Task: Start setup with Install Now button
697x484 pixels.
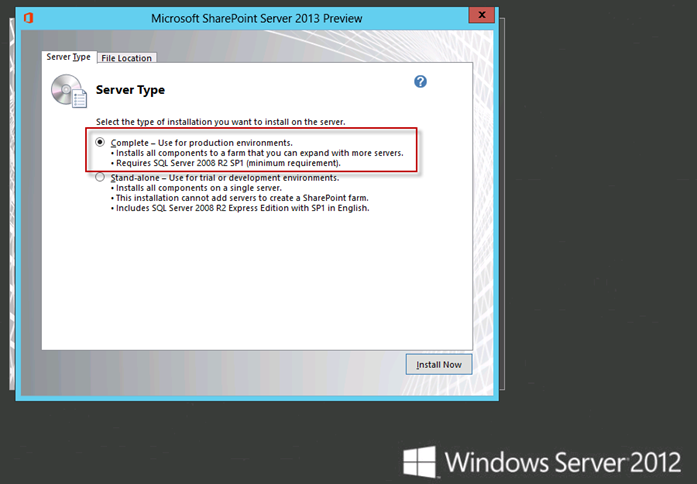Action: (438, 364)
